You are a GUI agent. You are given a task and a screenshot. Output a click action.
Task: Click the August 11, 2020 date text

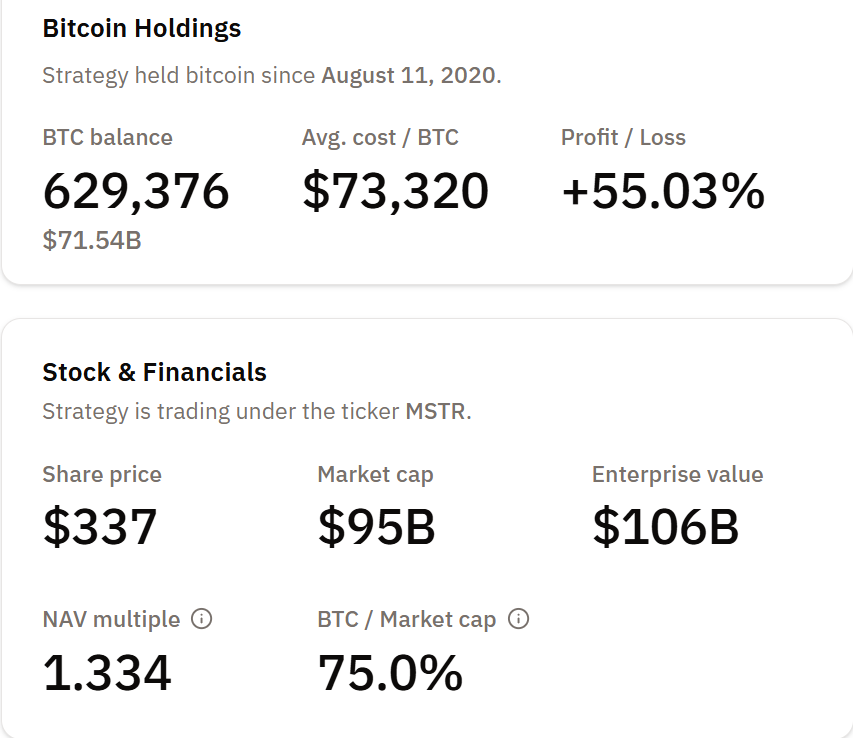[408, 76]
